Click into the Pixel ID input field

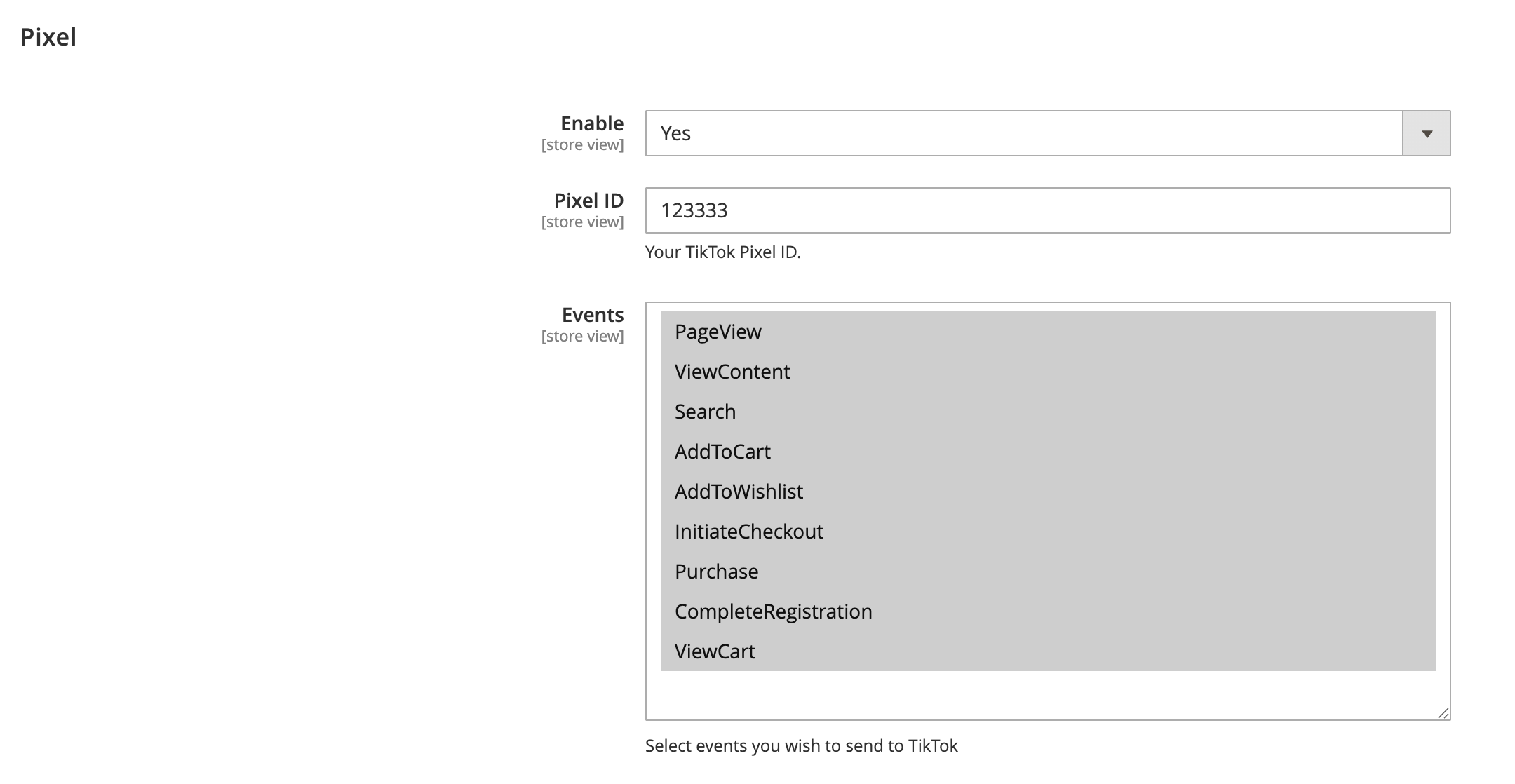(1047, 210)
